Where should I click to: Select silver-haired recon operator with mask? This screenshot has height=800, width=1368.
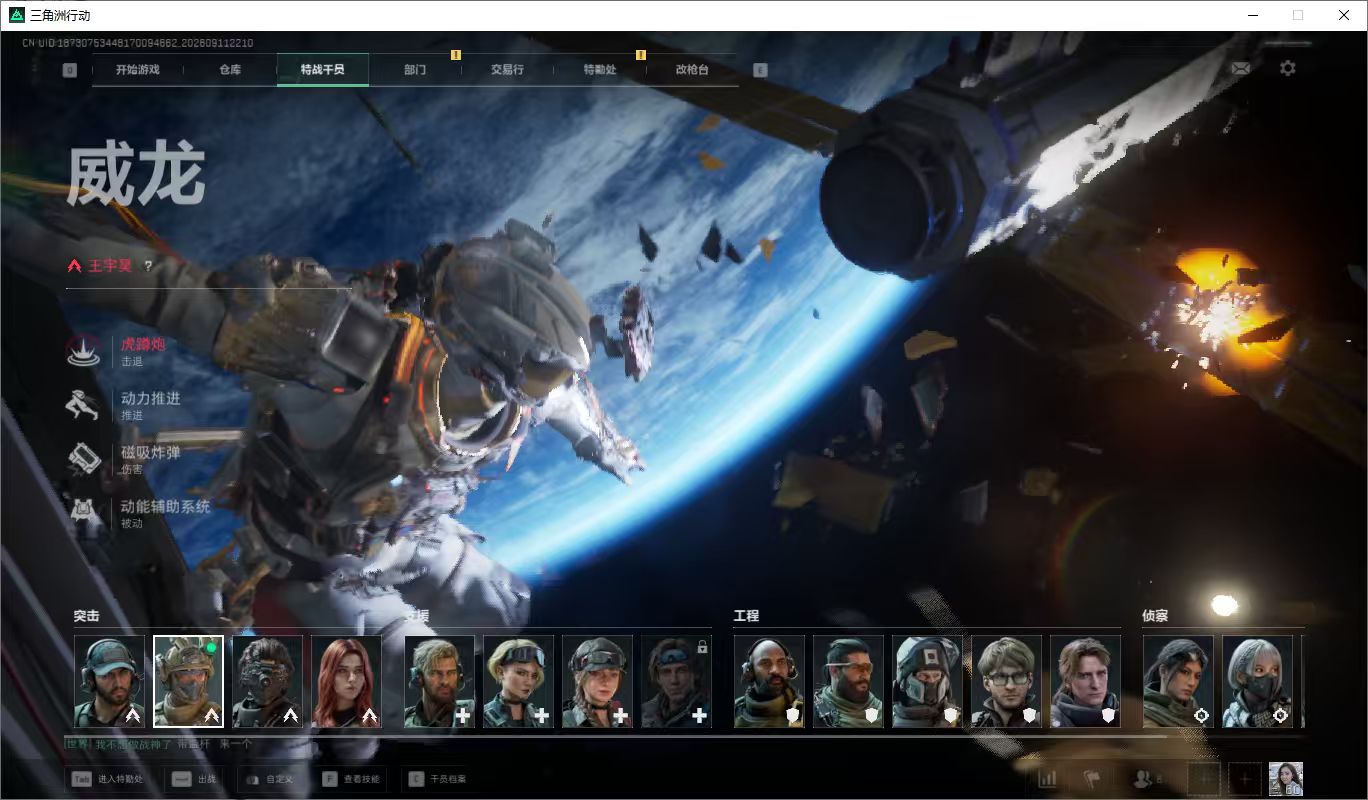pos(1257,682)
